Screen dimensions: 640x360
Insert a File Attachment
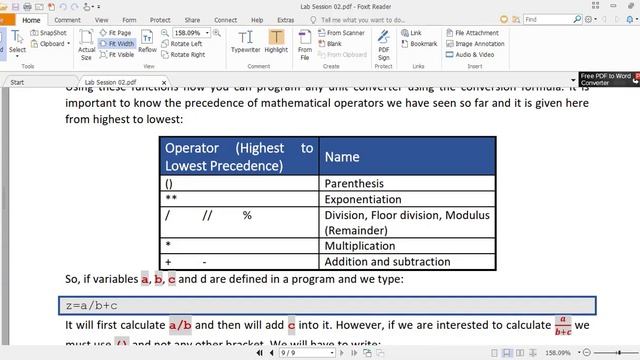coord(472,33)
